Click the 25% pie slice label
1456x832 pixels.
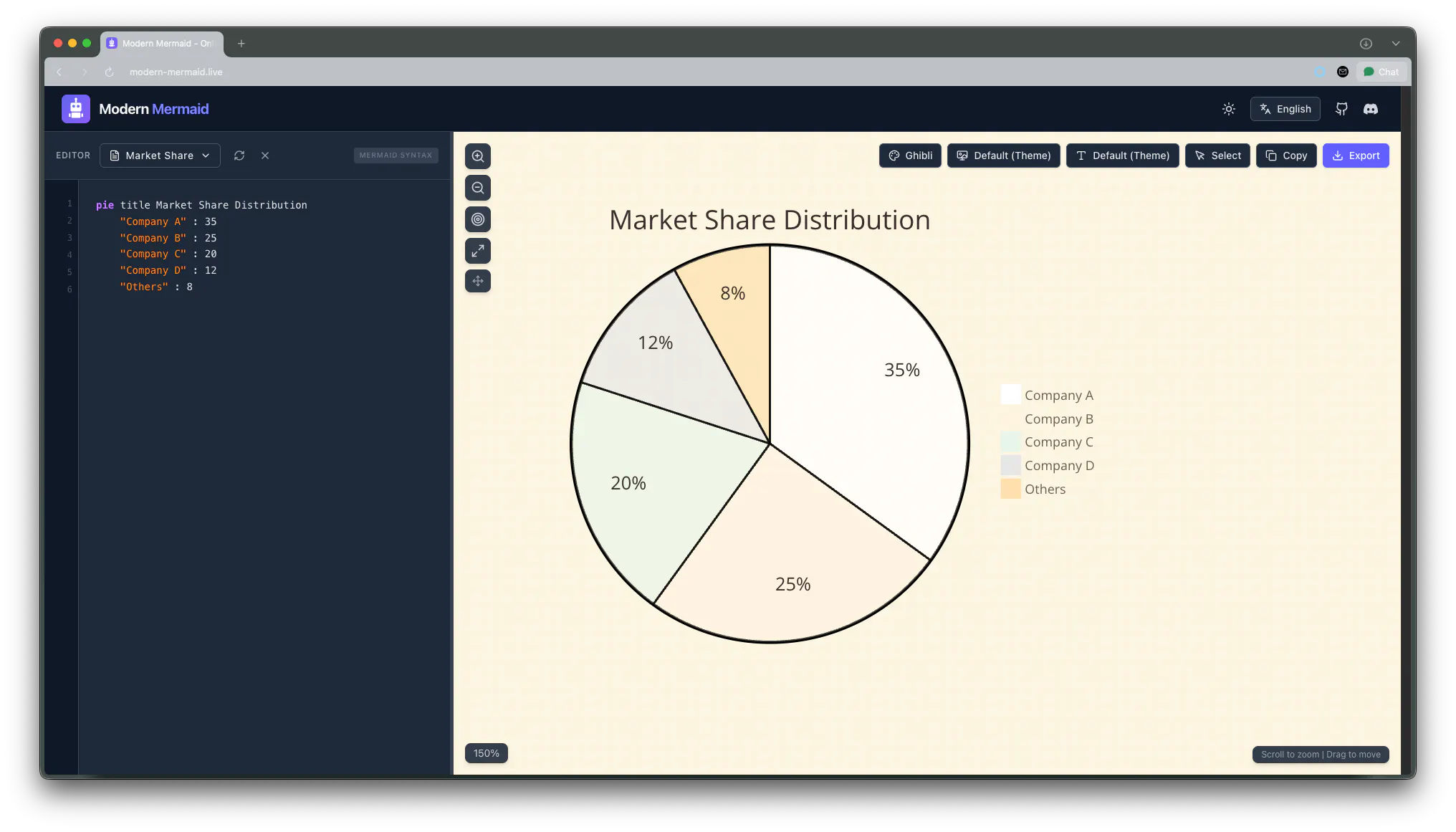point(793,584)
